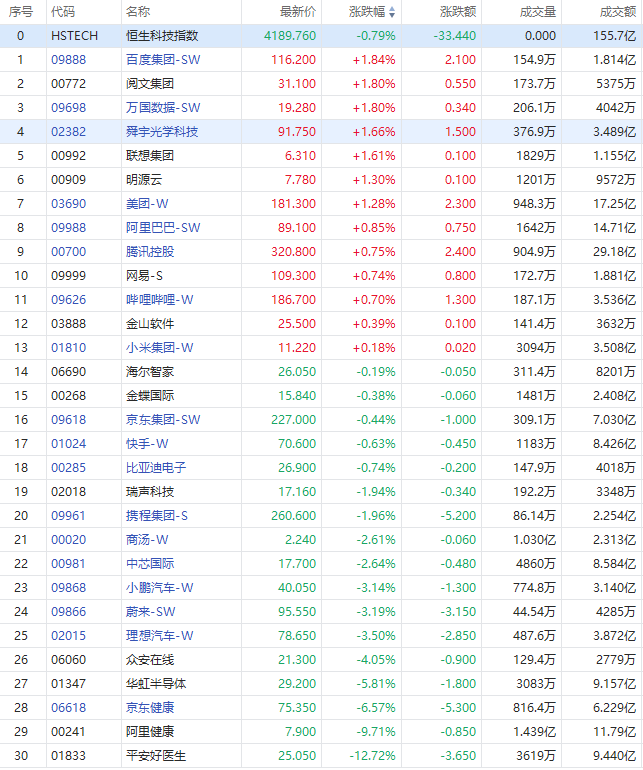Select 海尔智家 row name

coord(150,372)
